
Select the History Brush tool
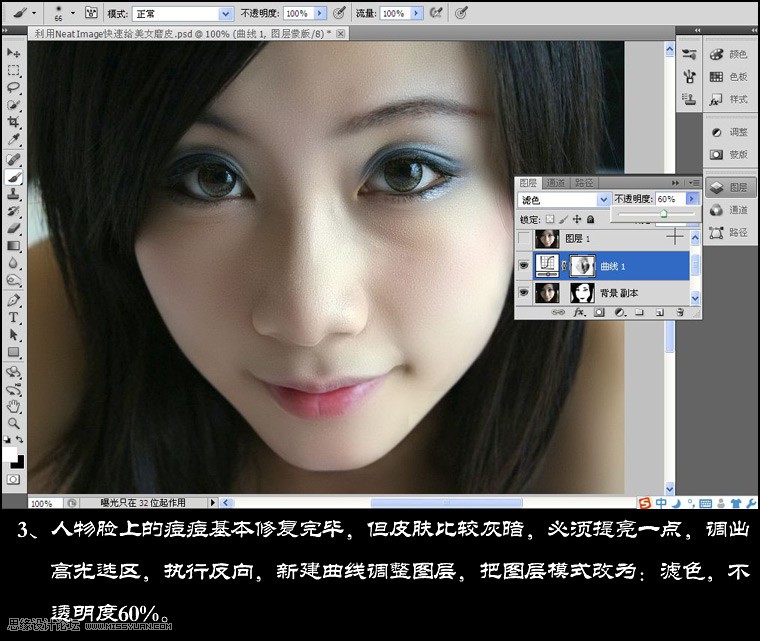pyautogui.click(x=13, y=211)
